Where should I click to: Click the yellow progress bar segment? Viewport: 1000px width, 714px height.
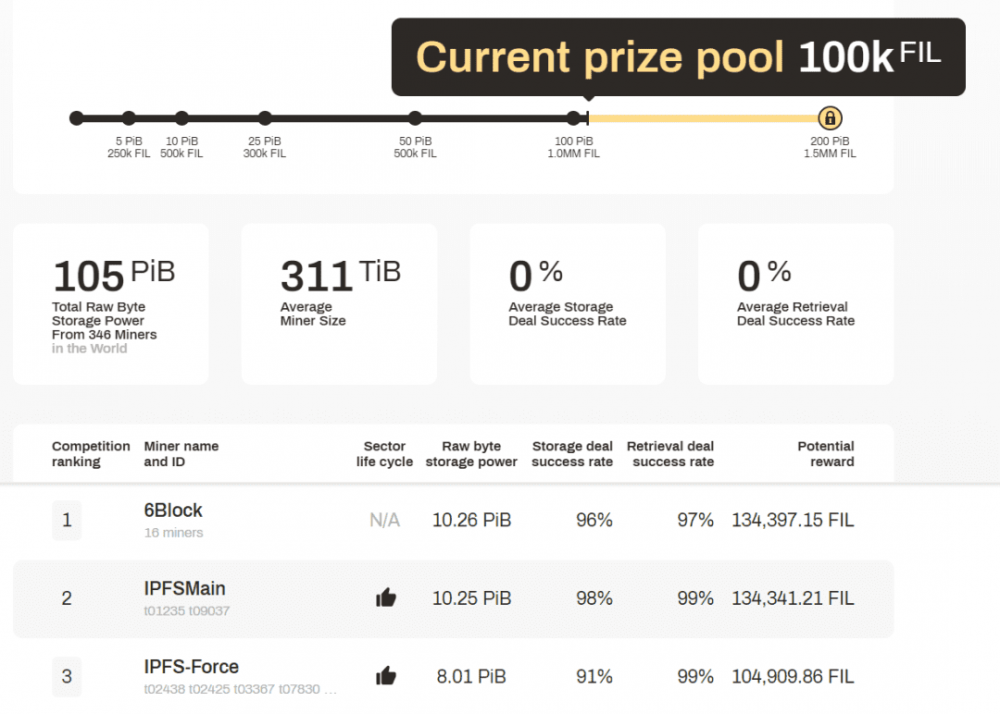pyautogui.click(x=700, y=118)
